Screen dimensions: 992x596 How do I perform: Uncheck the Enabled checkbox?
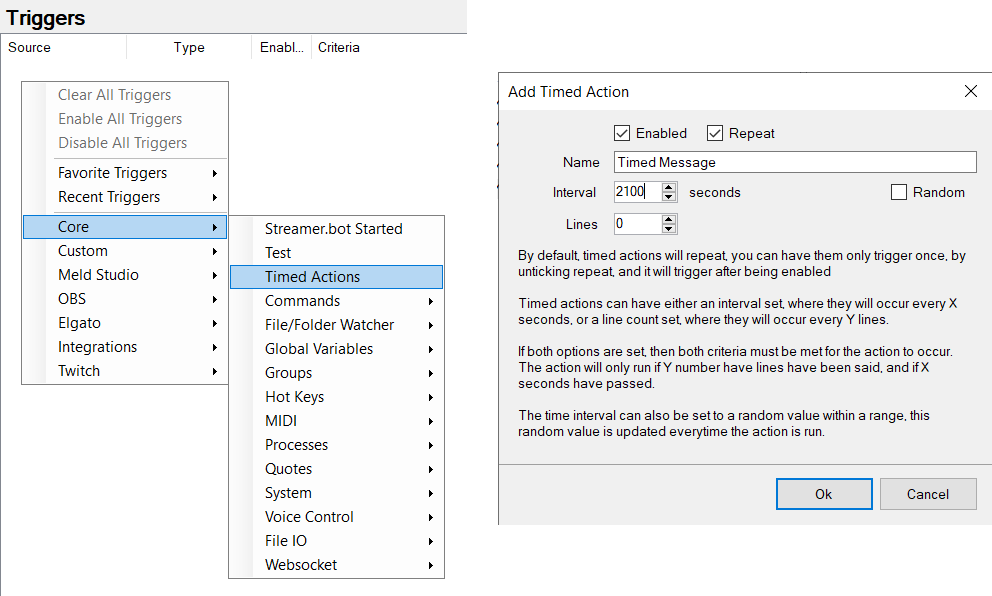(622, 133)
